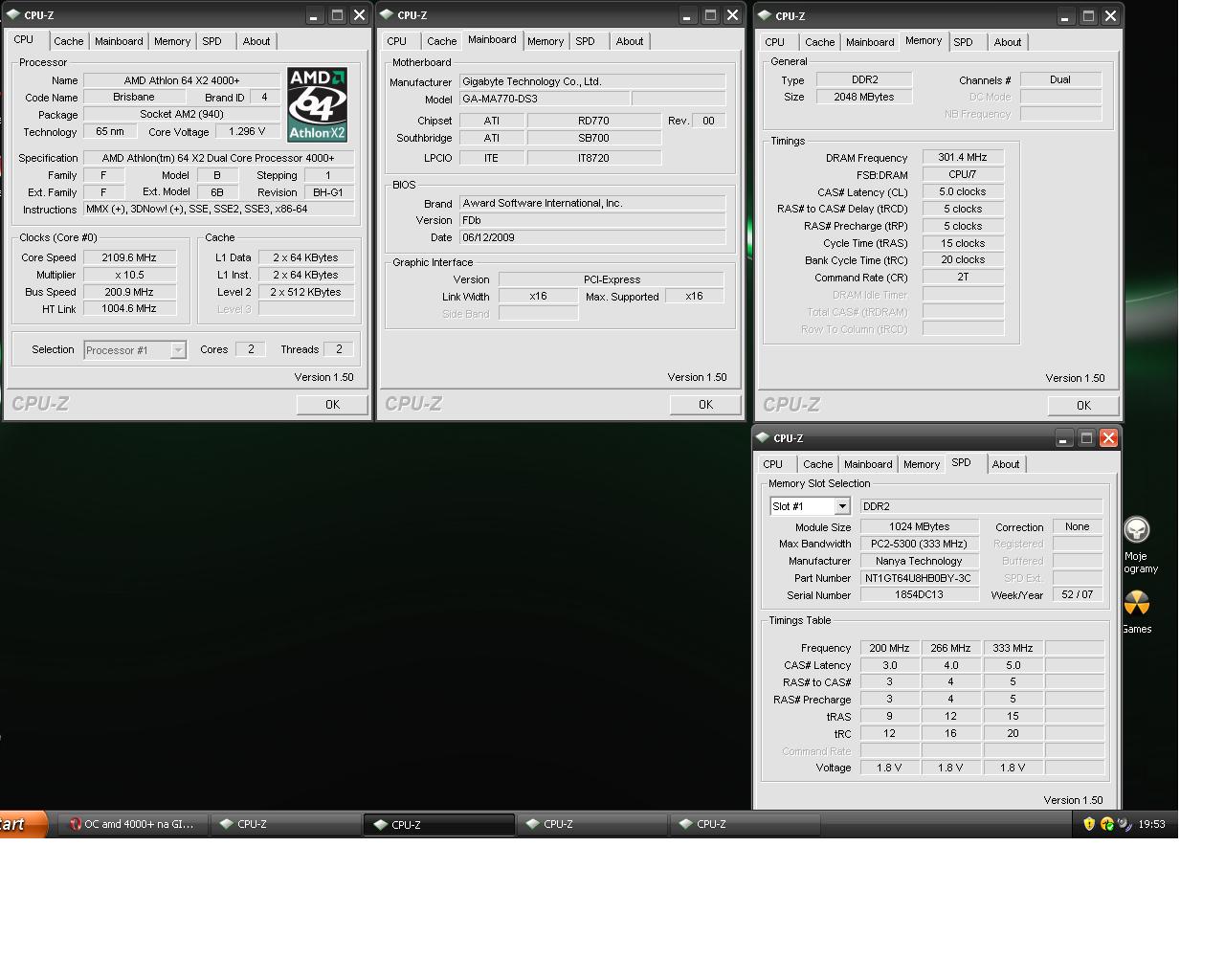This screenshot has width=1225, height=980.
Task: Select Memory tab in the Mainboard window
Action: [x=546, y=41]
